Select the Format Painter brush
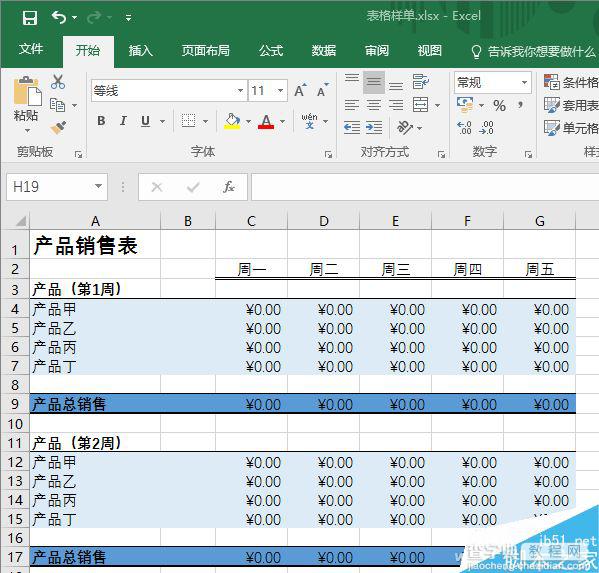Viewport: 599px width, 573px height. pyautogui.click(x=58, y=127)
